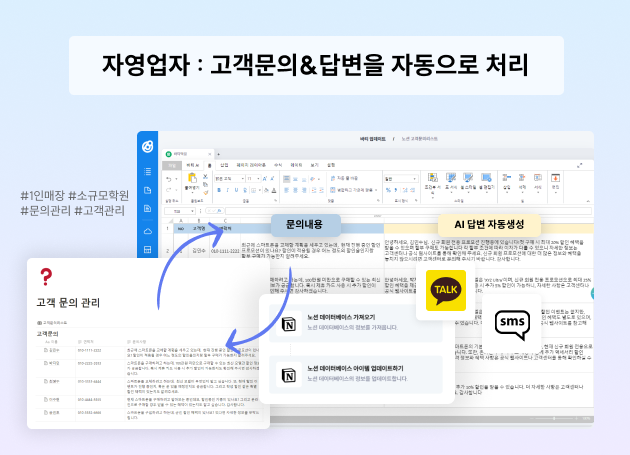Click the Copy icon below scissors

coord(205,184)
